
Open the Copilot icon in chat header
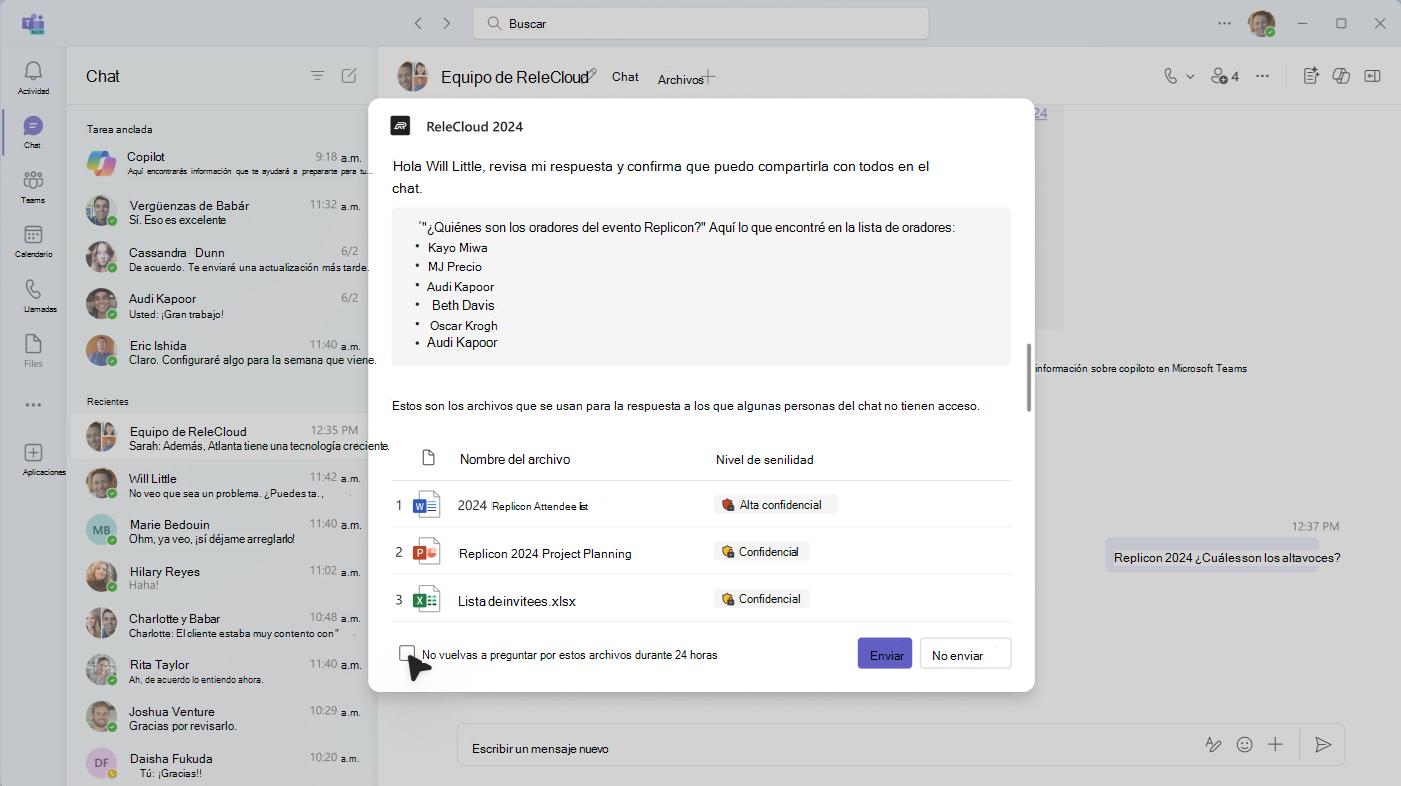click(1343, 76)
